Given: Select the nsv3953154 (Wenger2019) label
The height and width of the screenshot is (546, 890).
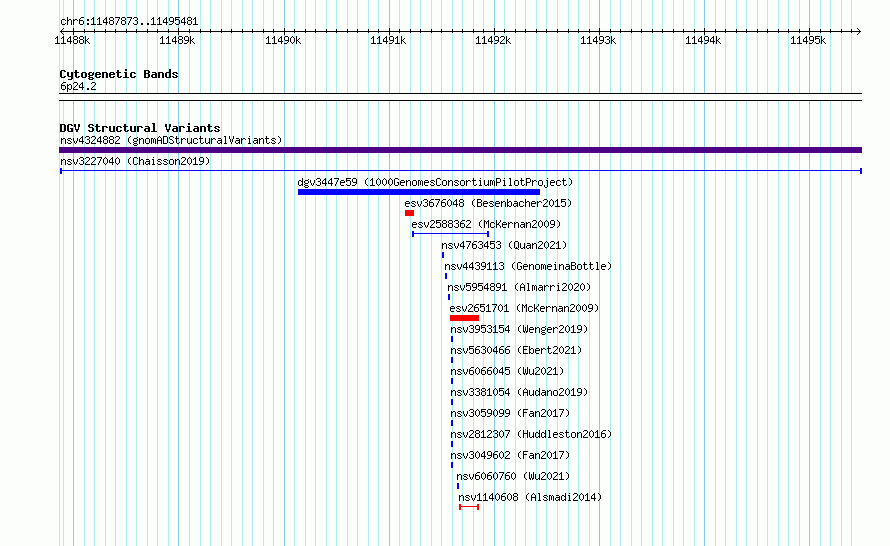Looking at the screenshot, I should [x=519, y=329].
